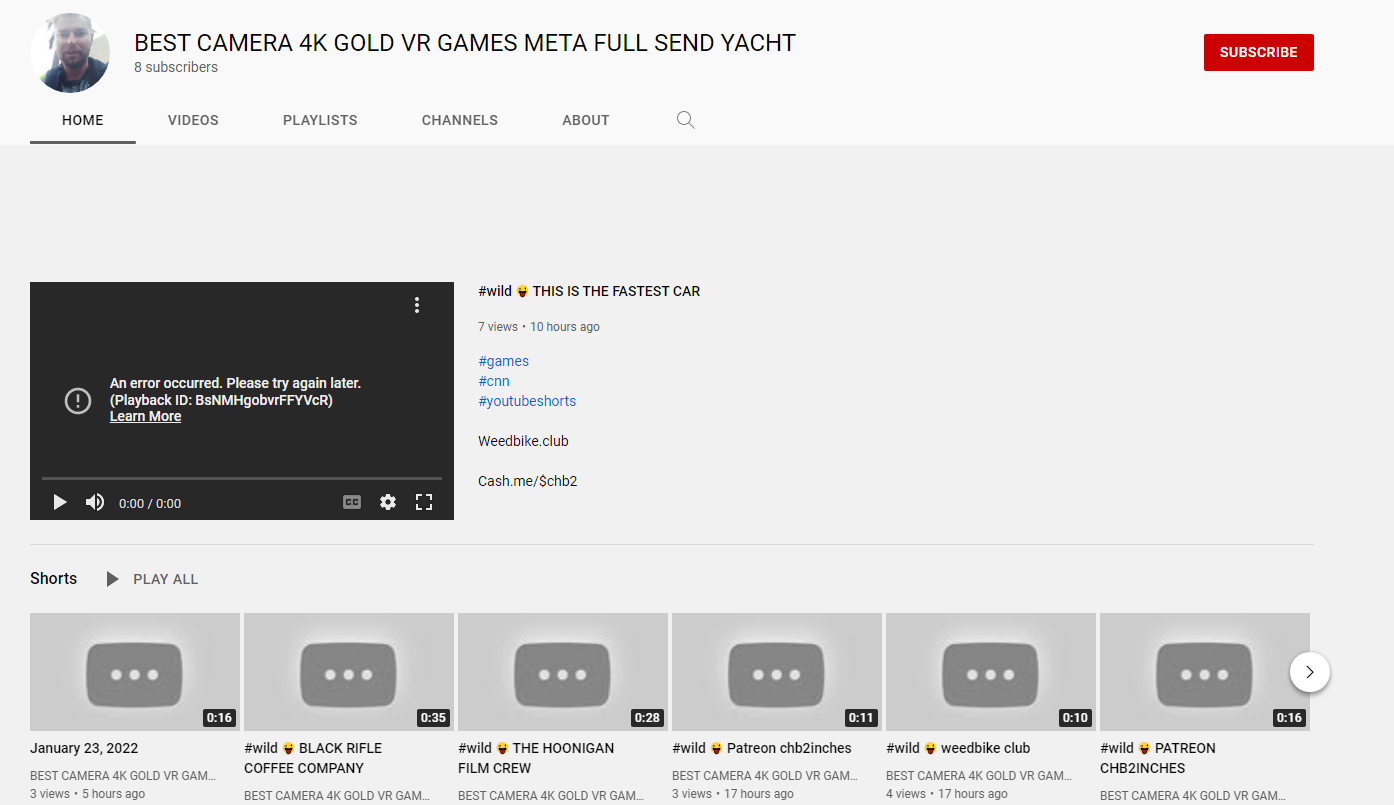Open the weedbike club video title

tap(958, 748)
